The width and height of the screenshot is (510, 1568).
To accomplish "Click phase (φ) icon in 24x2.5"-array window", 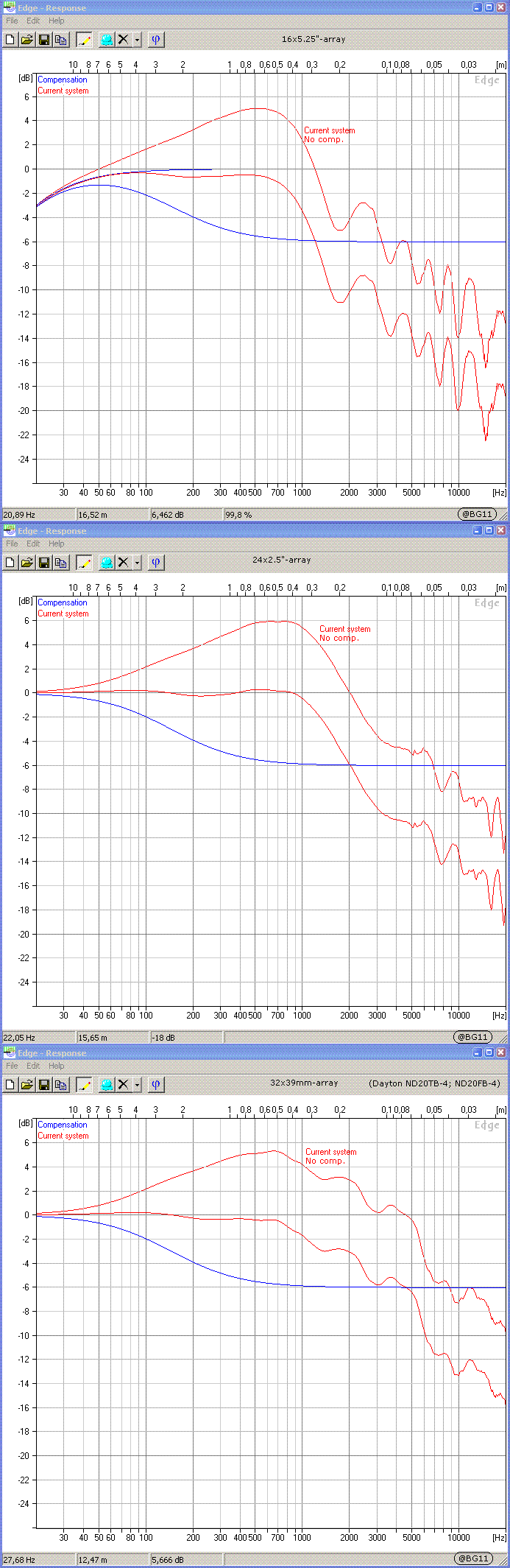I will [155, 563].
